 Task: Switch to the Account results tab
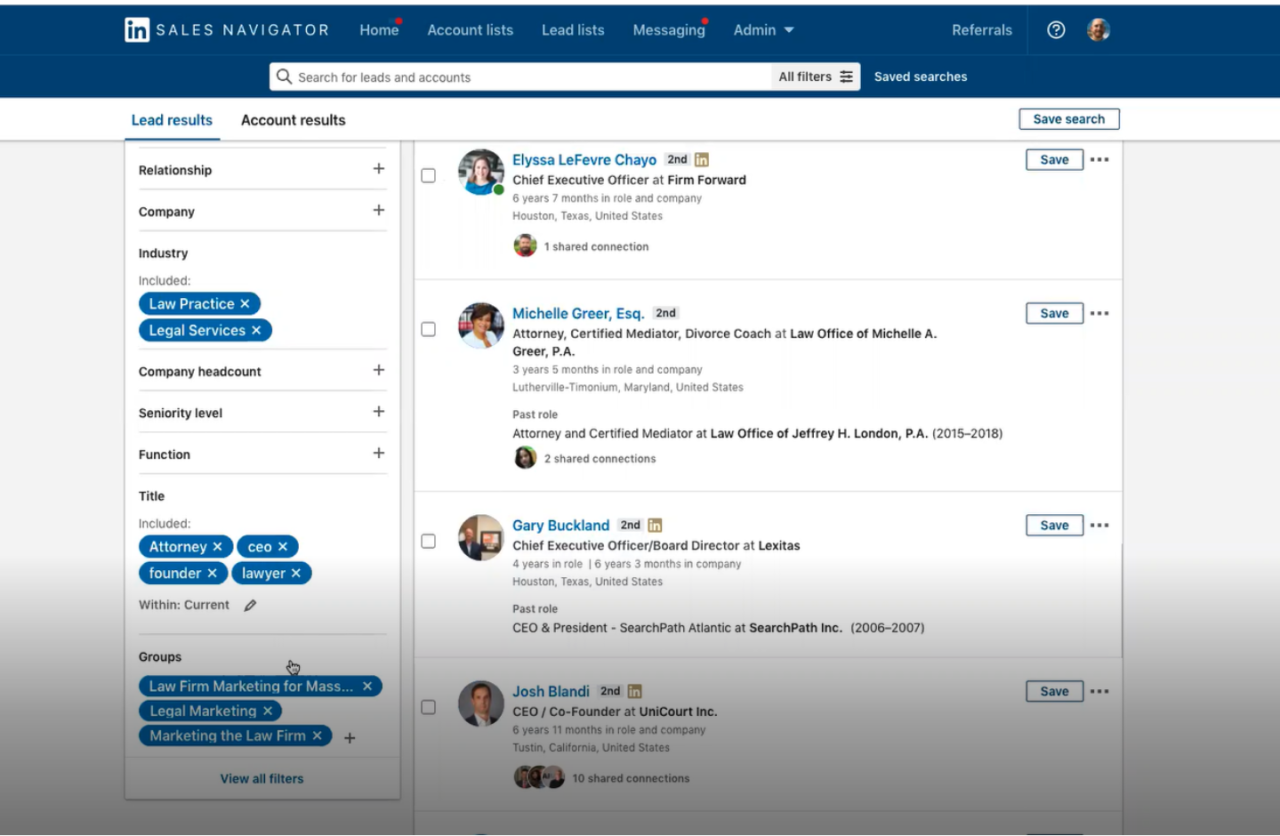[x=292, y=119]
